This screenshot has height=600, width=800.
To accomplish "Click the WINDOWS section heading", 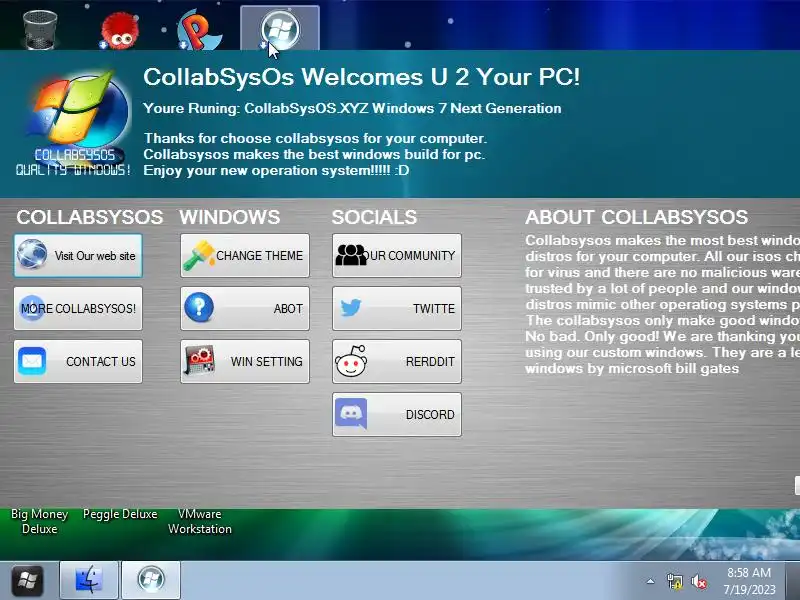I will 230,217.
